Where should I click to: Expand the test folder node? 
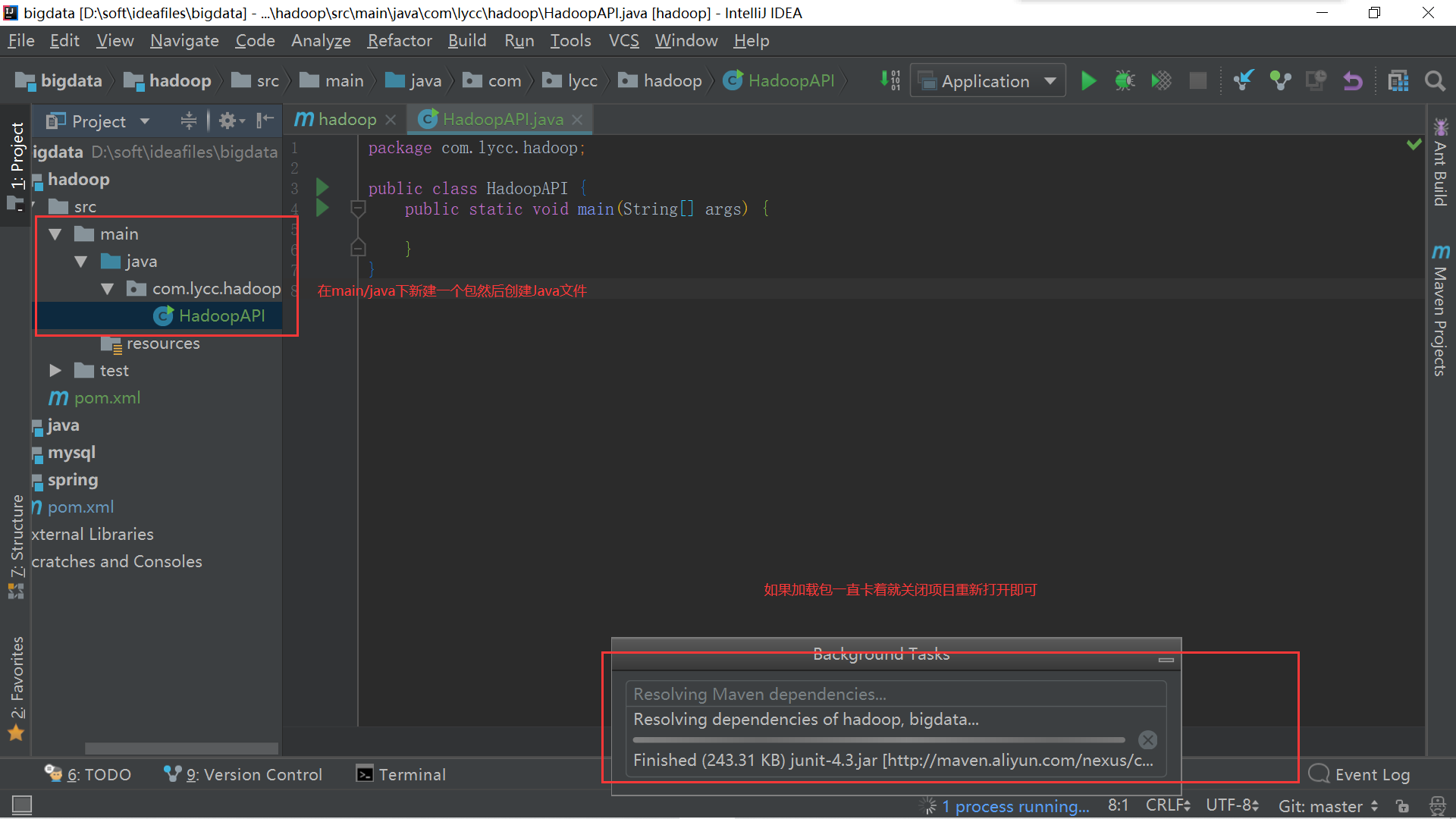(x=55, y=371)
